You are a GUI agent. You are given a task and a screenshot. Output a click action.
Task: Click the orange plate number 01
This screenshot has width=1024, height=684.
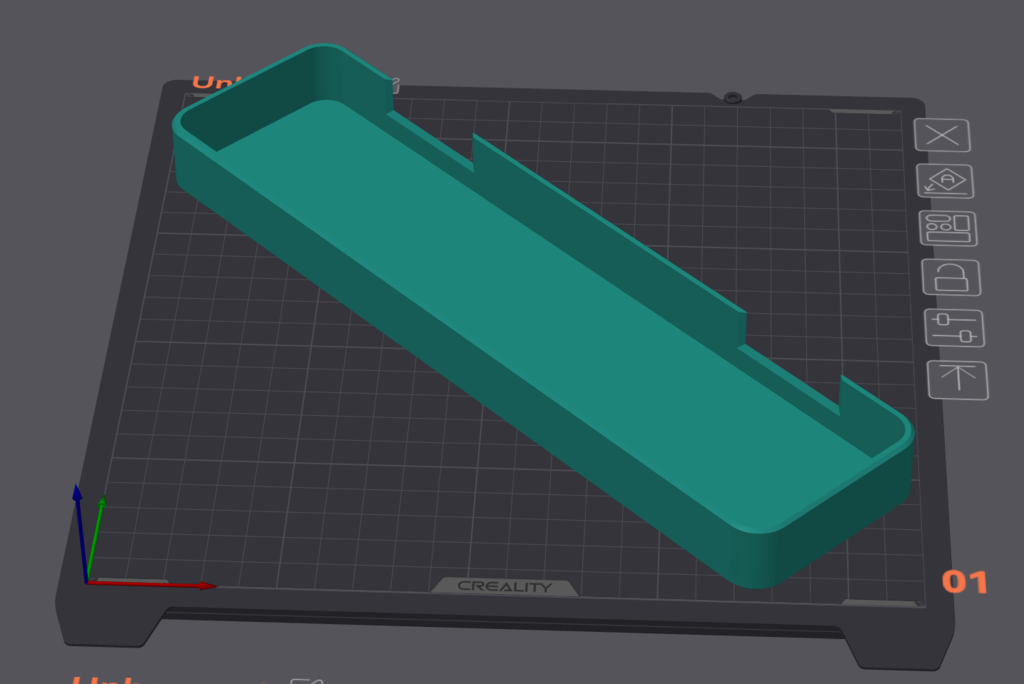(x=964, y=582)
